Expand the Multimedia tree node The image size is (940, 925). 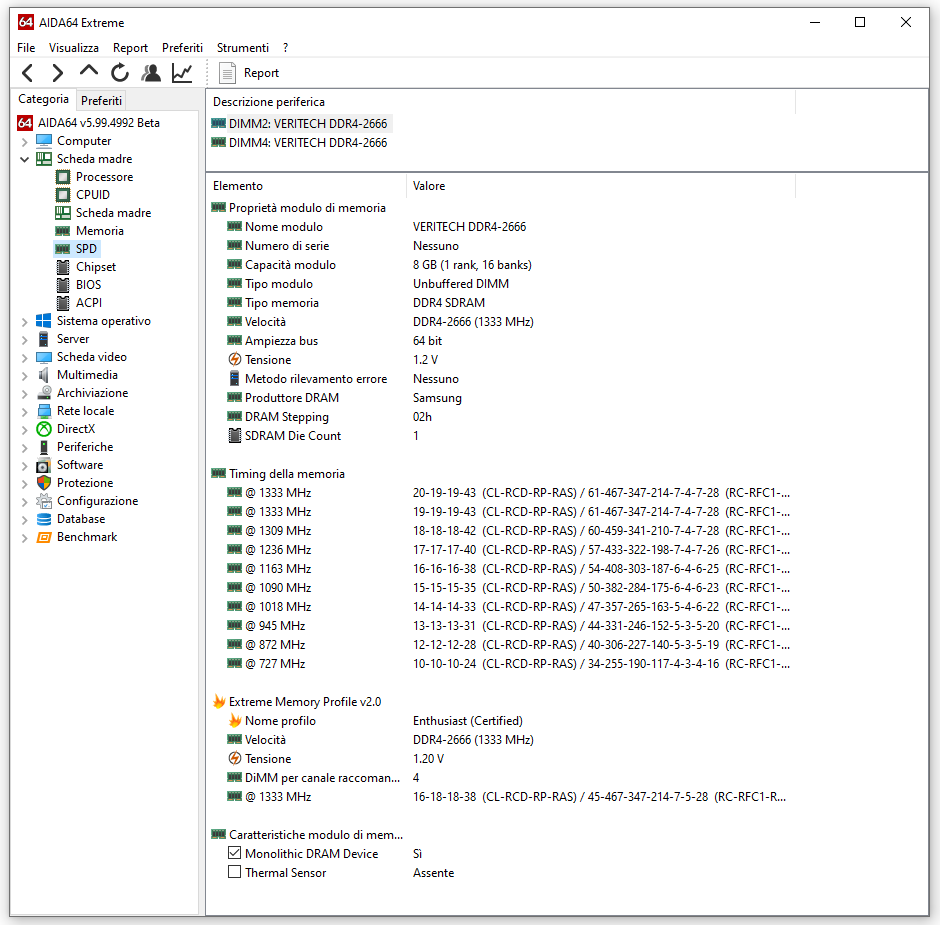click(x=25, y=376)
